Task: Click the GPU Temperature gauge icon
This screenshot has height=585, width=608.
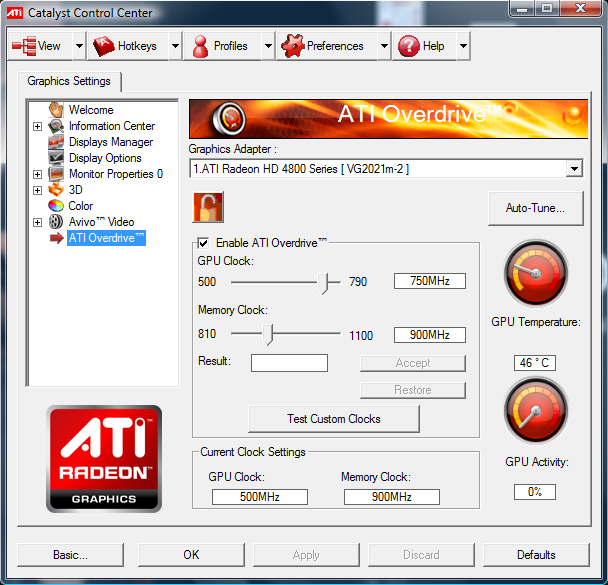Action: click(536, 274)
